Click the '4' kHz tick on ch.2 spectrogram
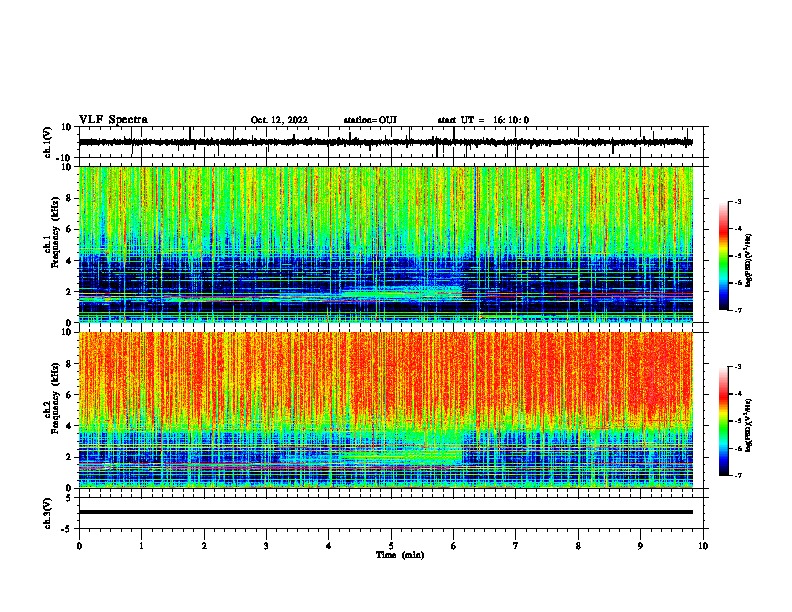 click(69, 426)
